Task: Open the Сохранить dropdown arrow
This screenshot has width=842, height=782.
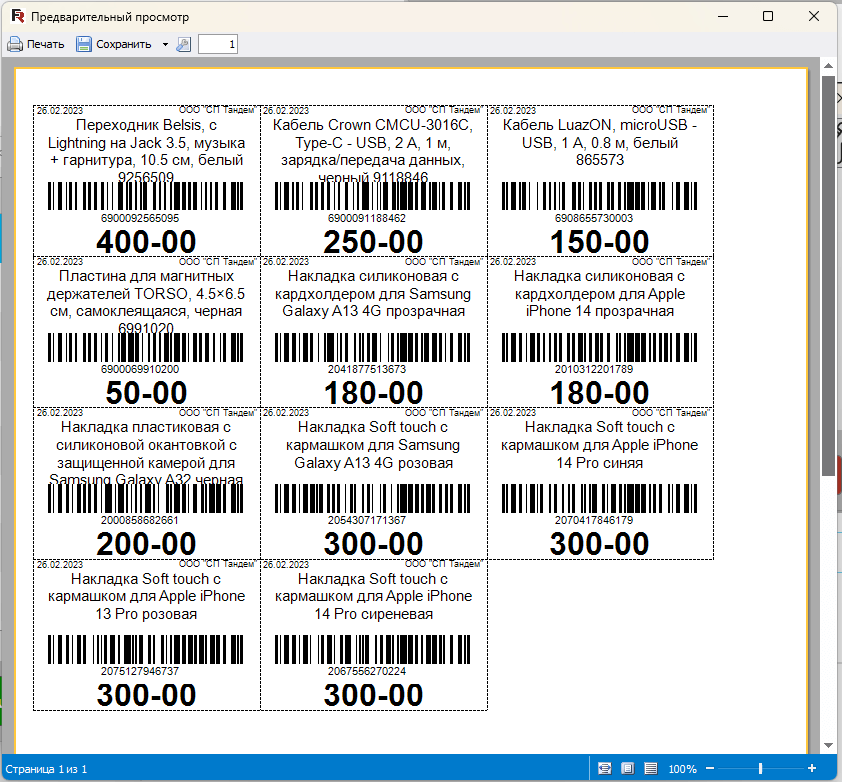Action: pos(164,44)
